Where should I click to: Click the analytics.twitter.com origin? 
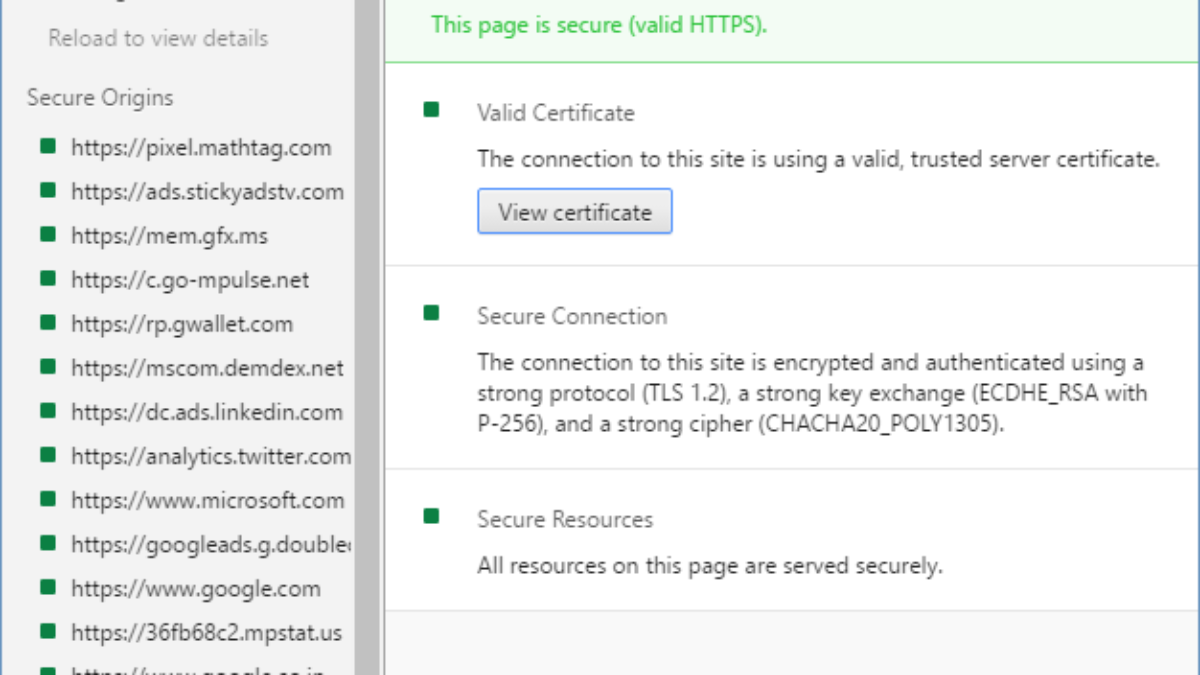point(210,456)
